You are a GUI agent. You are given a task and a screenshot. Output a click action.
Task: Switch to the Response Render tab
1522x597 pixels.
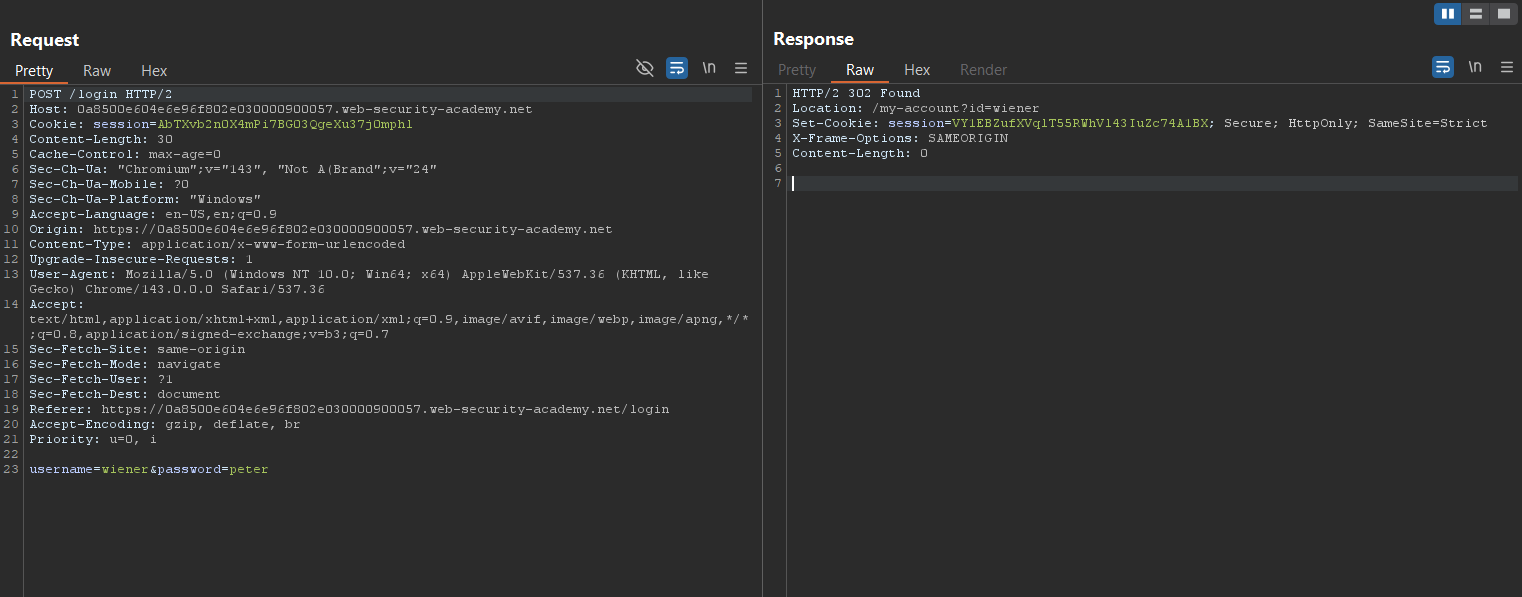click(x=983, y=70)
